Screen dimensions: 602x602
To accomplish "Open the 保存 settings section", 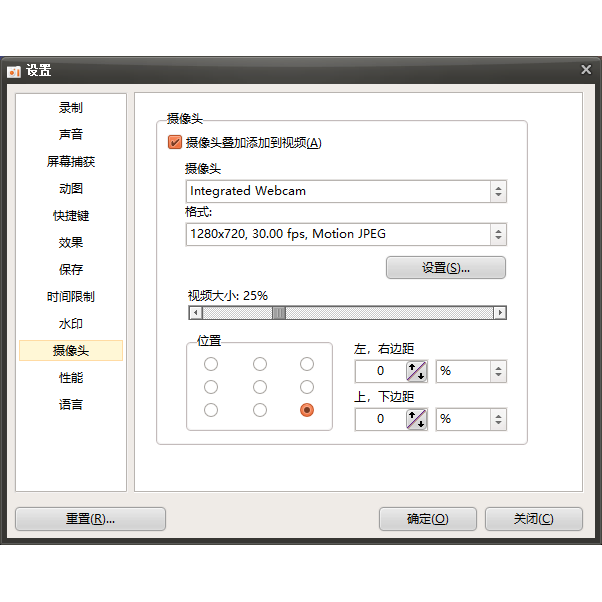I will (x=71, y=270).
